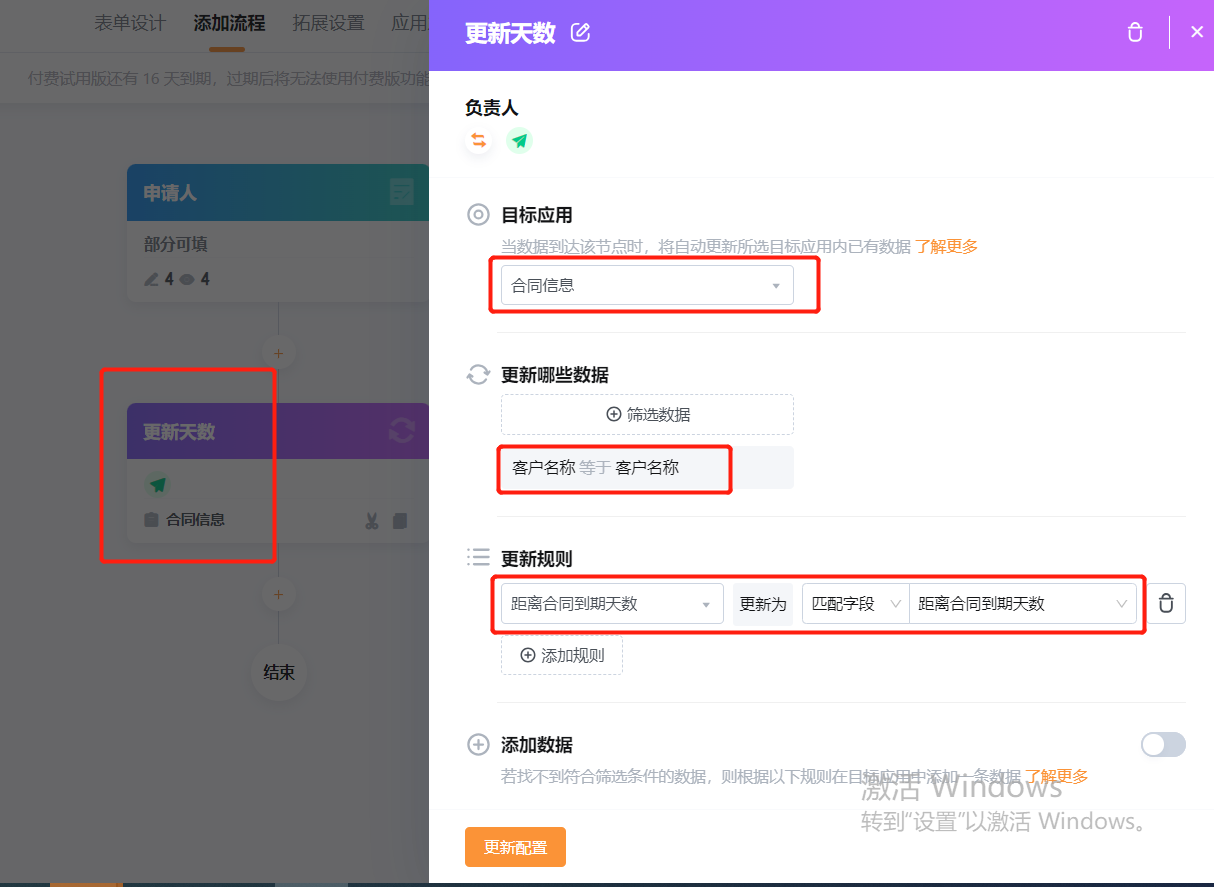Click the 了解更多 link under 目标应用
The image size is (1214, 887).
click(946, 246)
